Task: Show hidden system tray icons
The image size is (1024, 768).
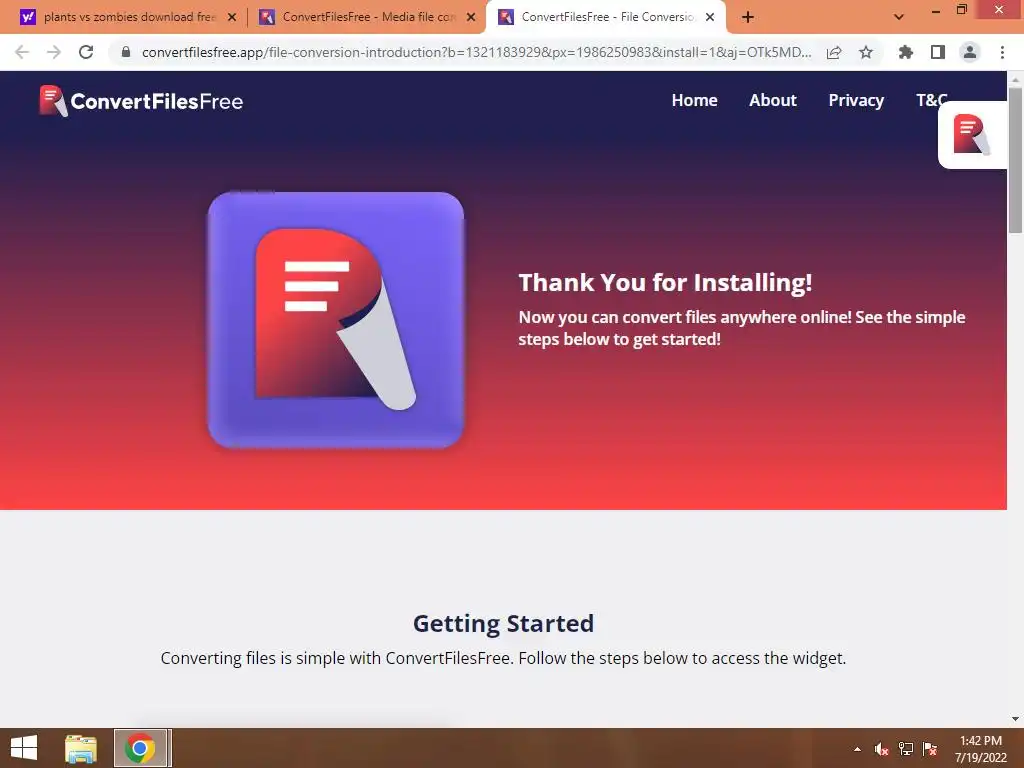Action: [857, 749]
